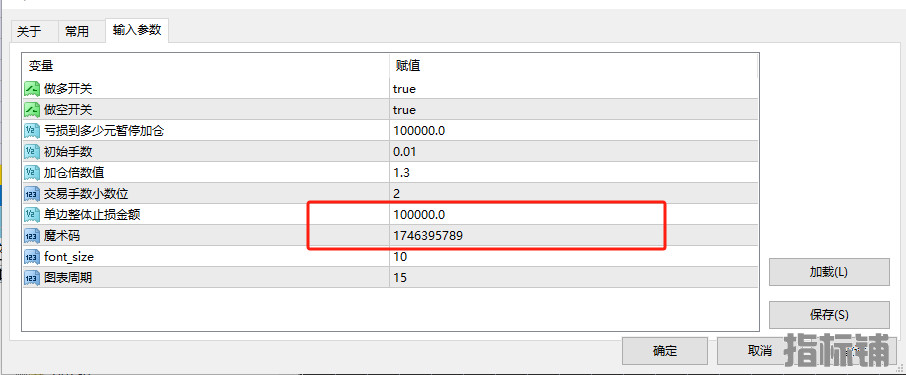The width and height of the screenshot is (906, 375).
Task: Click the 赋值 column header
Action: [573, 66]
